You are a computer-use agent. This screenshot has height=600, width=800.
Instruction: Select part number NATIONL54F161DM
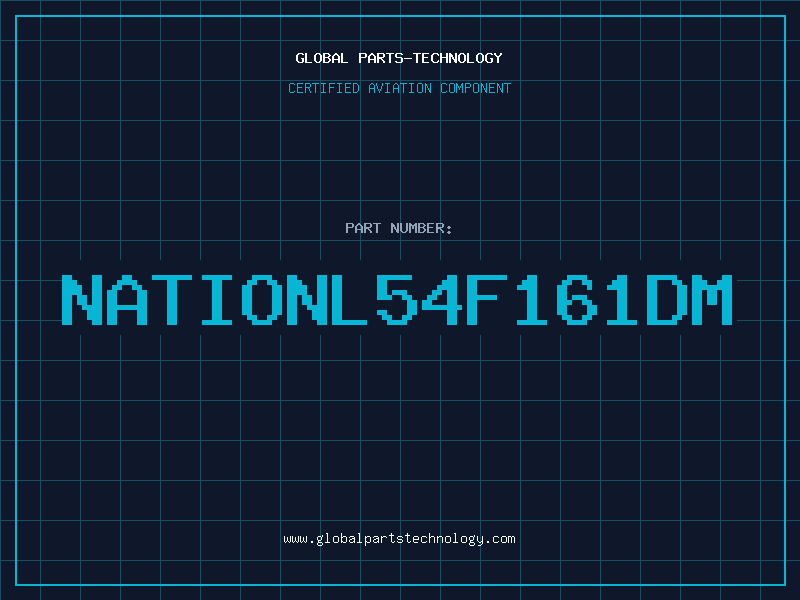pyautogui.click(x=397, y=300)
